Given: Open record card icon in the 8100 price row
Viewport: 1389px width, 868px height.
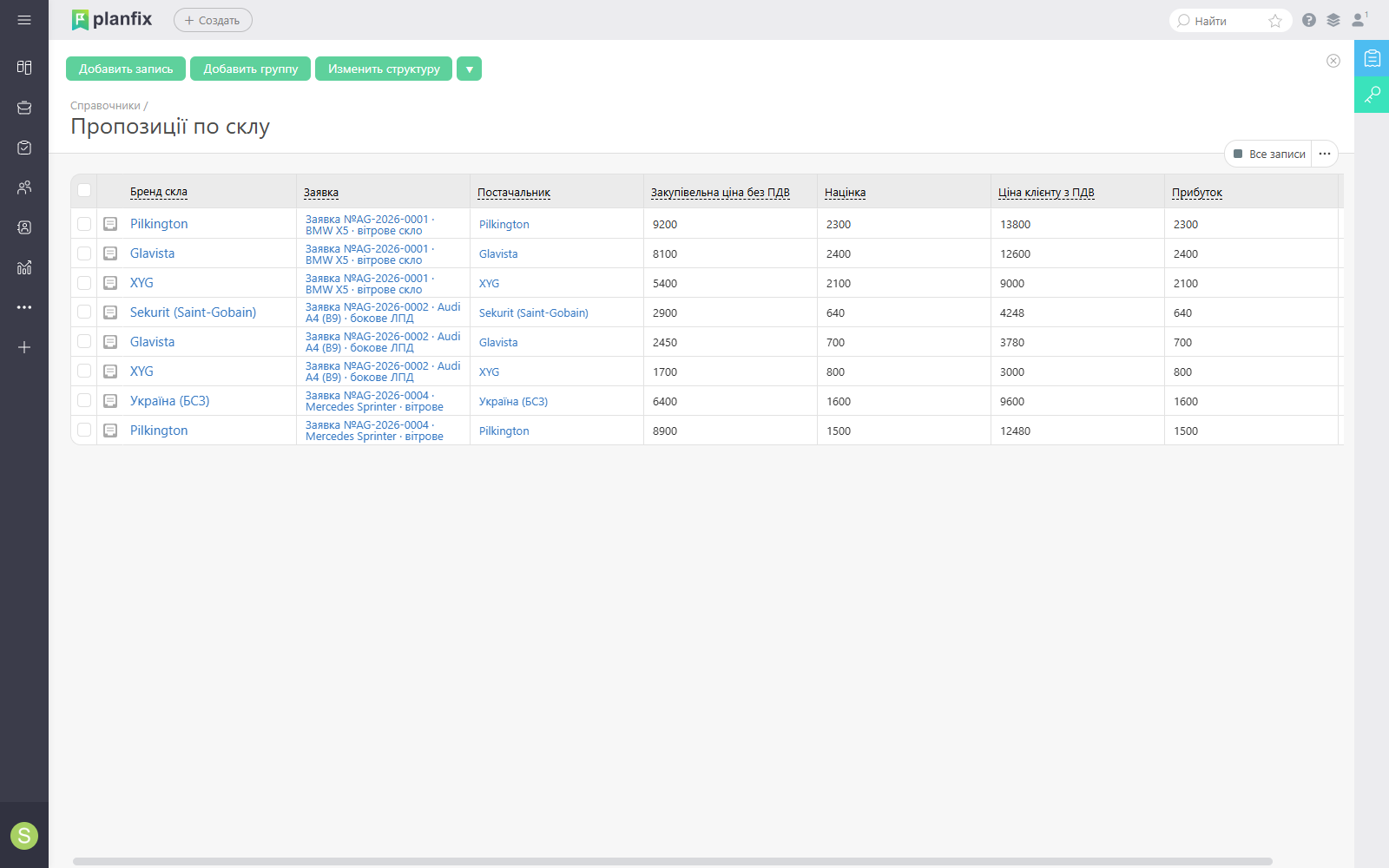Looking at the screenshot, I should coord(110,253).
